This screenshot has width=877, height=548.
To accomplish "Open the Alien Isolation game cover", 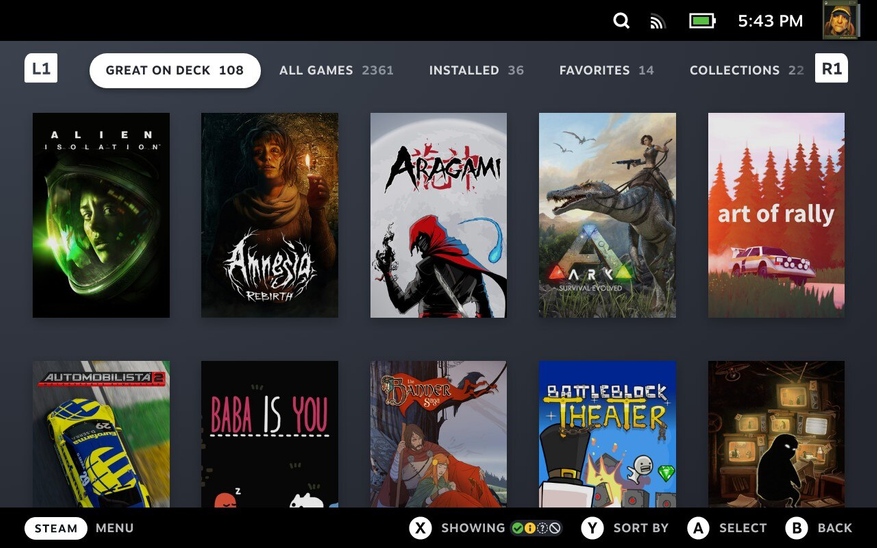I will tap(101, 215).
